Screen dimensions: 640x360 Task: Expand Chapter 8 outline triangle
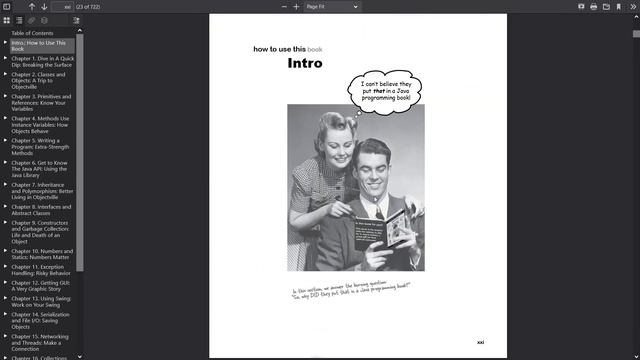[x=5, y=206]
